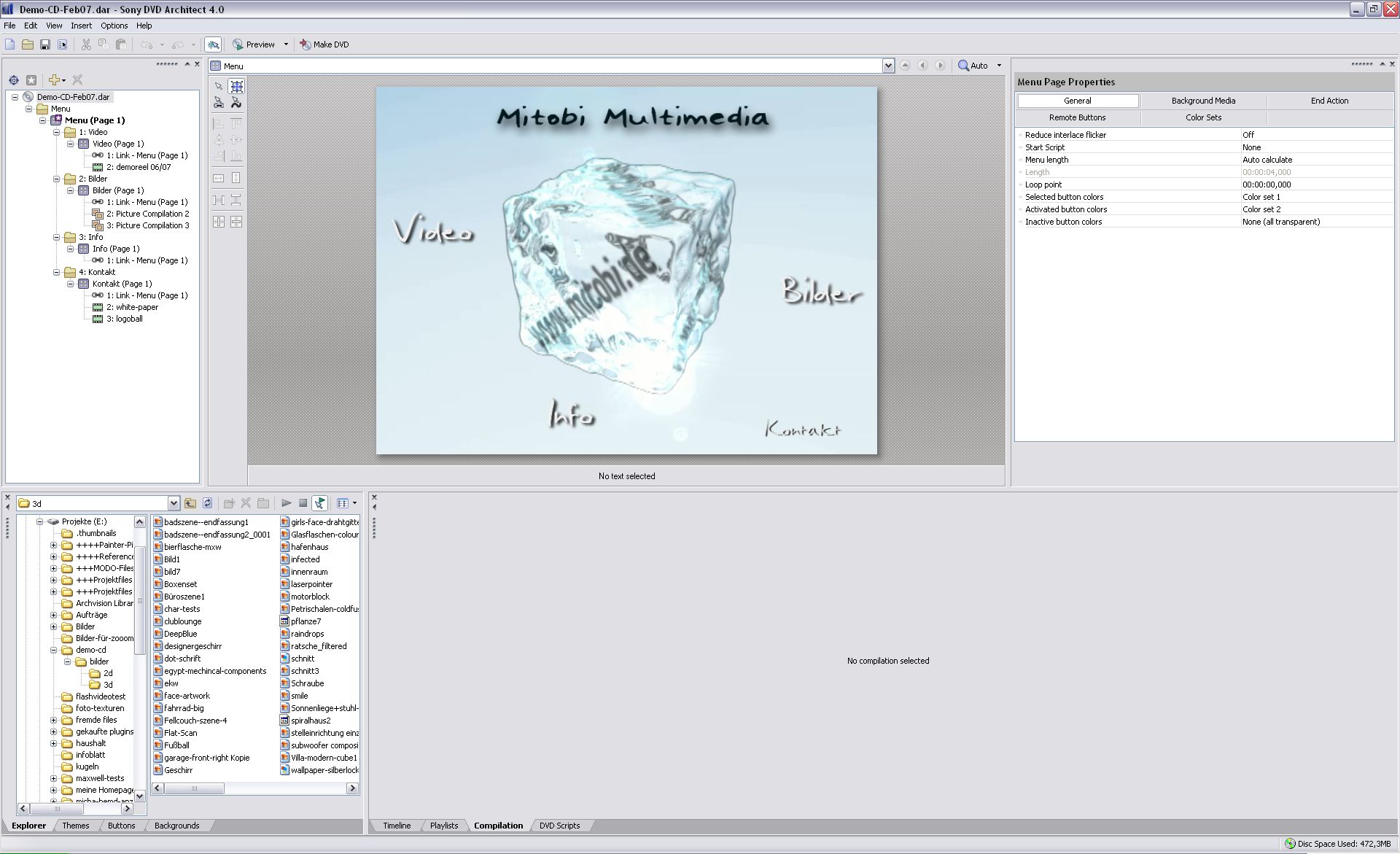The width and height of the screenshot is (1400, 854).
Task: Collapse the 4: Kontakt tree node
Action: pyautogui.click(x=57, y=273)
